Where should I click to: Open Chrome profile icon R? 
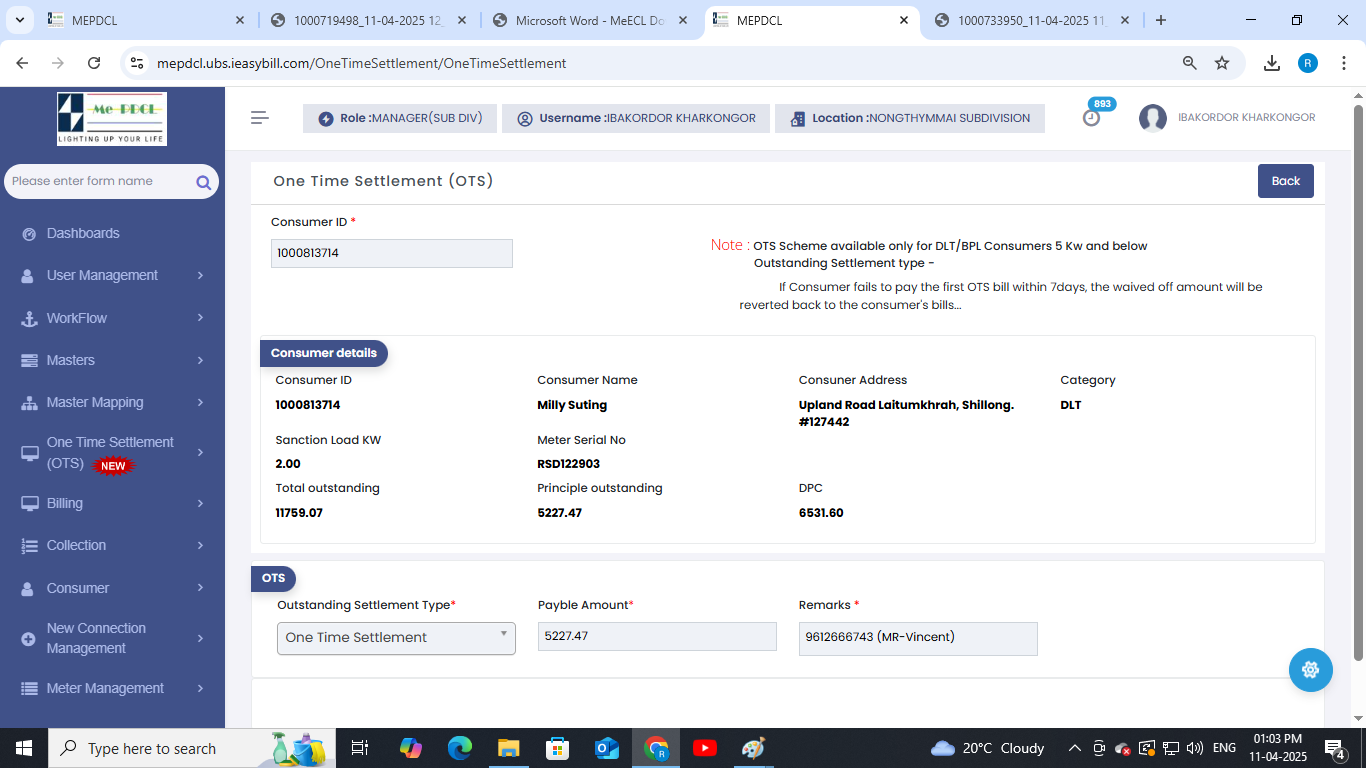pos(1308,63)
